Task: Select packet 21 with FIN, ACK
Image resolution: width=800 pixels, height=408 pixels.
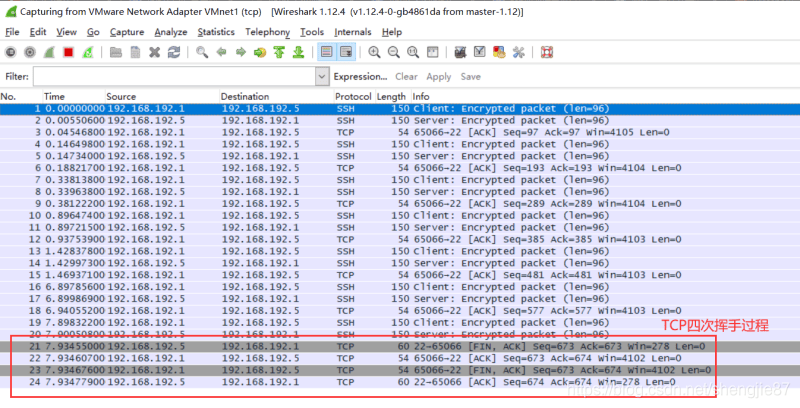Action: [x=400, y=346]
